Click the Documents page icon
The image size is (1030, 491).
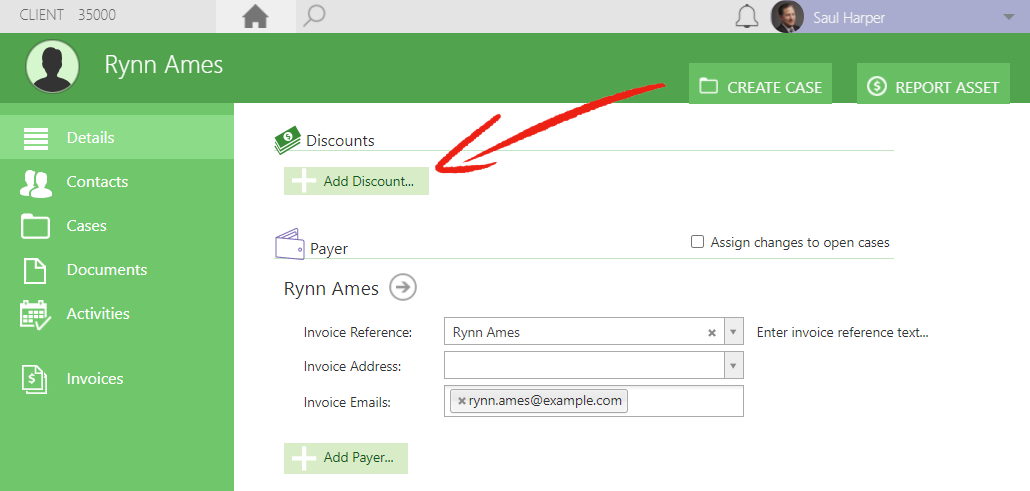[35, 271]
